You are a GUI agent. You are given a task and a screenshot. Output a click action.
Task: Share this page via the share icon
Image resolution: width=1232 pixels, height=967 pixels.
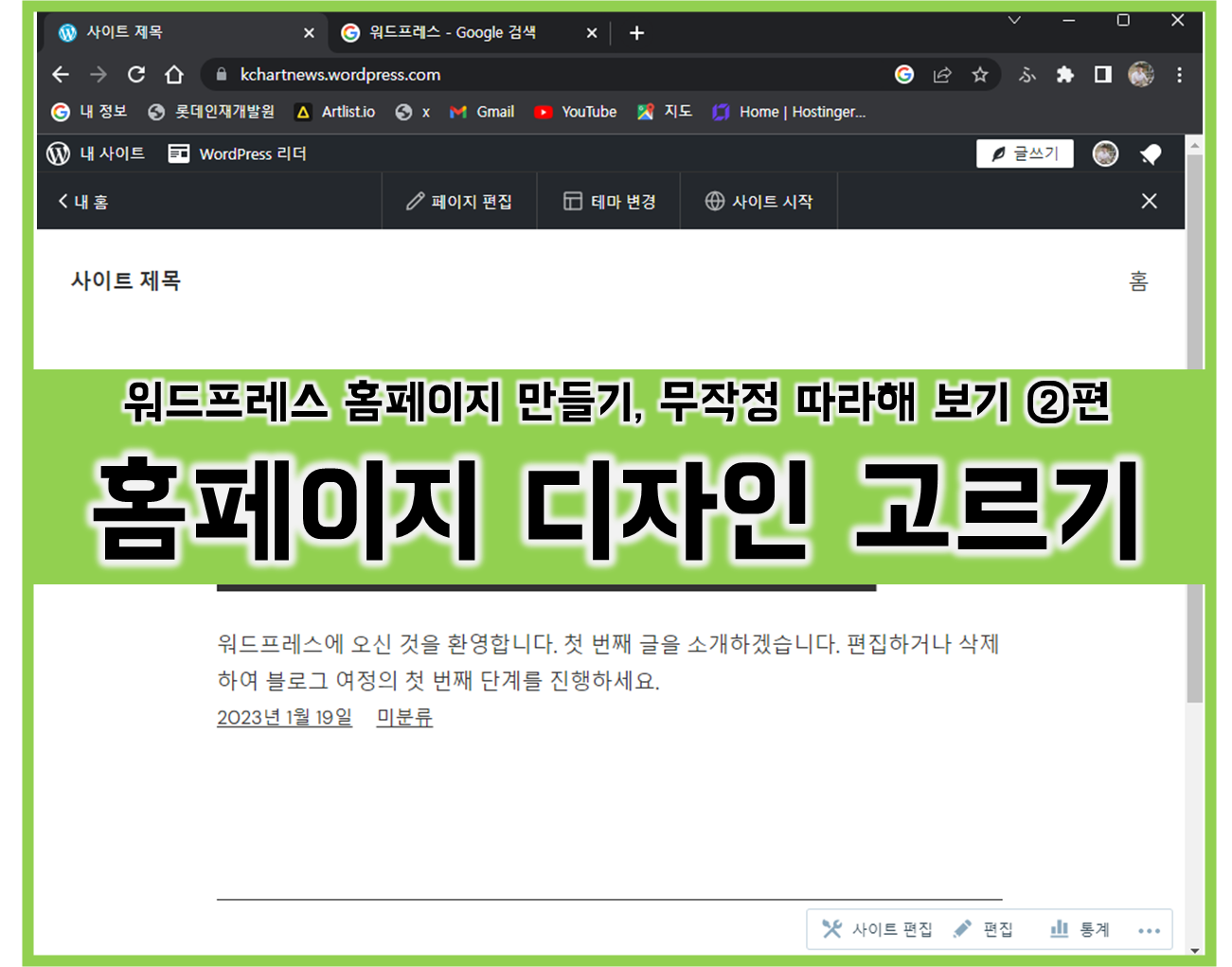(942, 74)
